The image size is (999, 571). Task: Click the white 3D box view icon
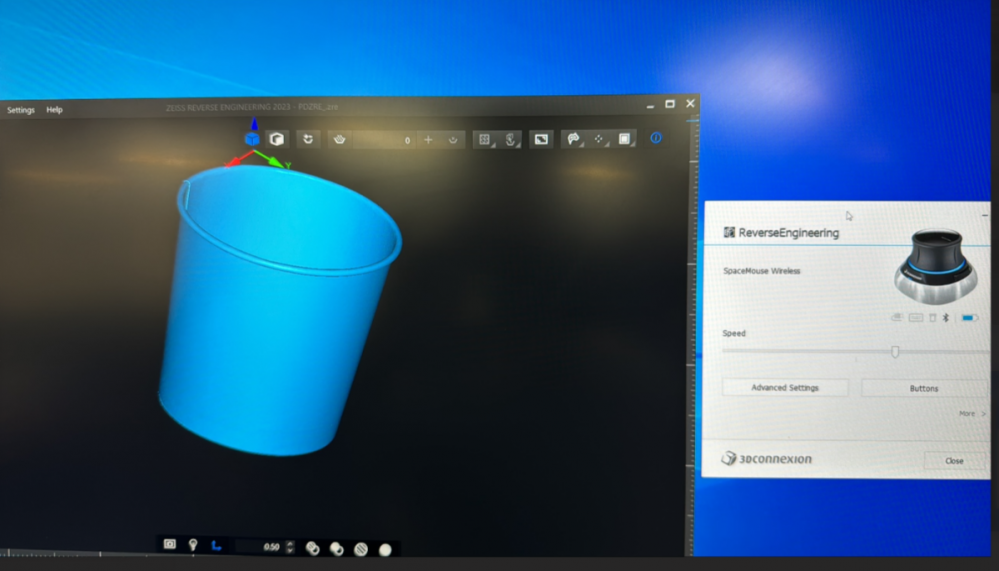click(x=277, y=139)
